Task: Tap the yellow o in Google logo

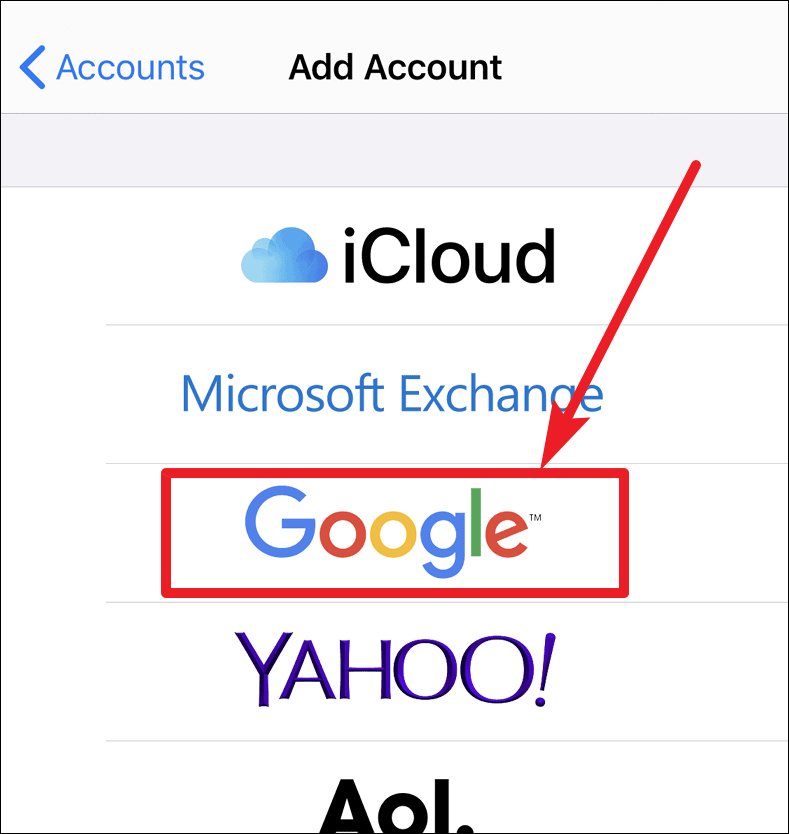Action: 392,533
